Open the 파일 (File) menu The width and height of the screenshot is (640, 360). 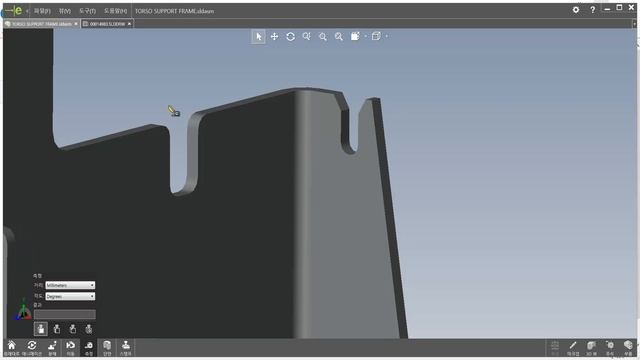pos(42,11)
